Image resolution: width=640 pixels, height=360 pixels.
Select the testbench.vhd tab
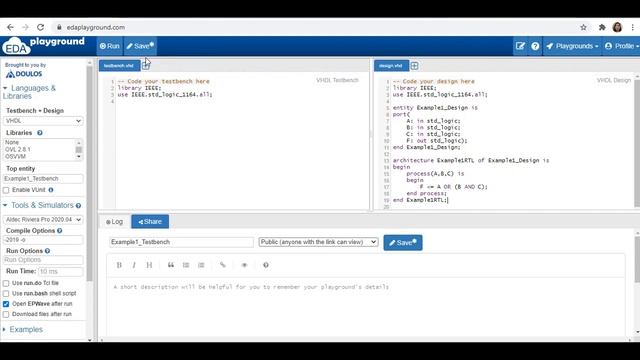119,66
